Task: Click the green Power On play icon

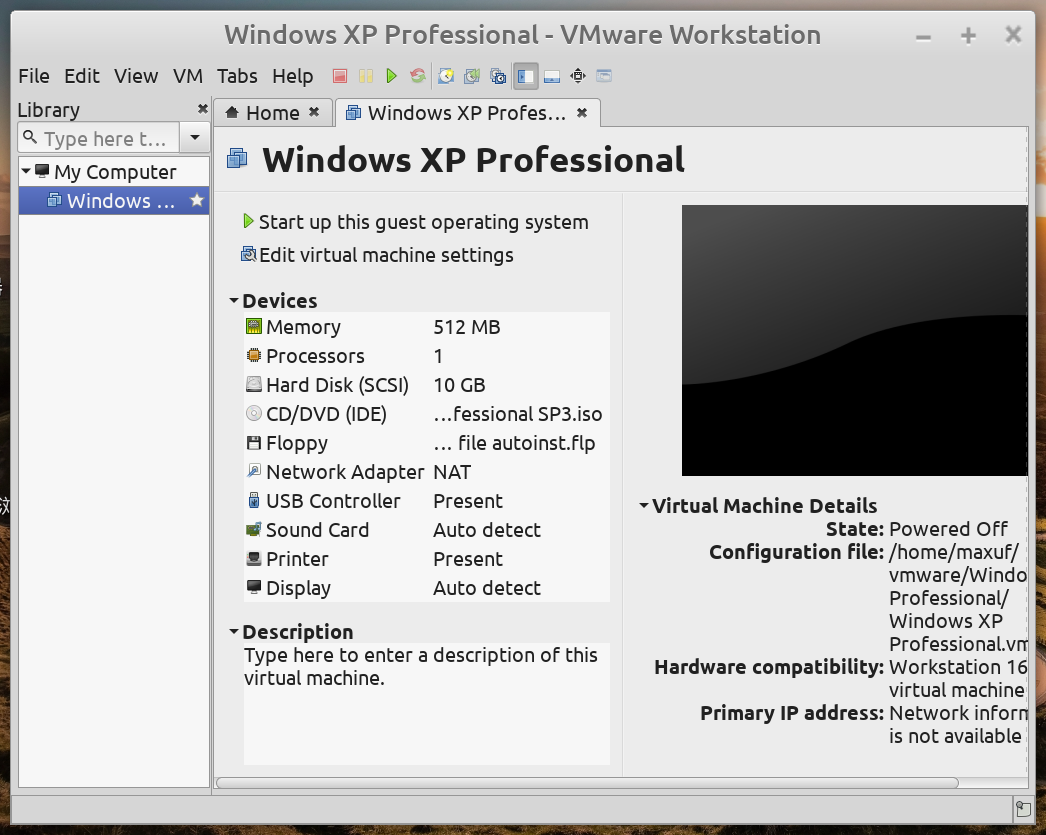Action: 392,76
